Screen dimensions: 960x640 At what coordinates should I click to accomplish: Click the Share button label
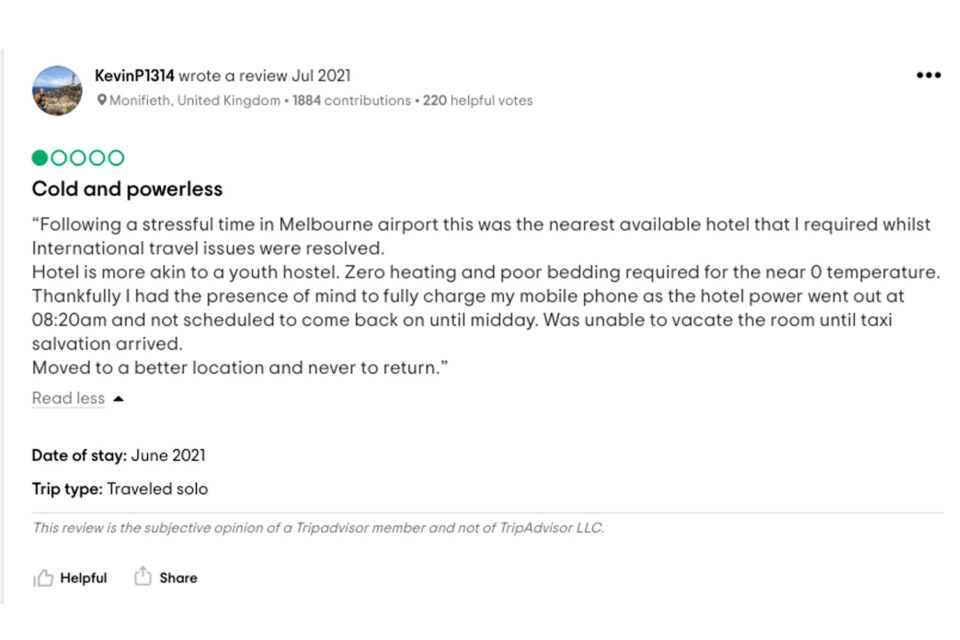click(x=178, y=578)
